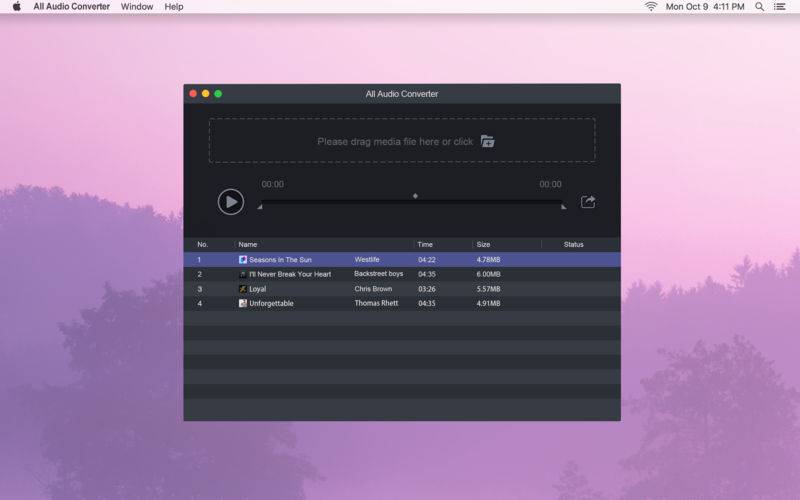
Task: Click the Loyal track album icon
Action: click(243, 289)
